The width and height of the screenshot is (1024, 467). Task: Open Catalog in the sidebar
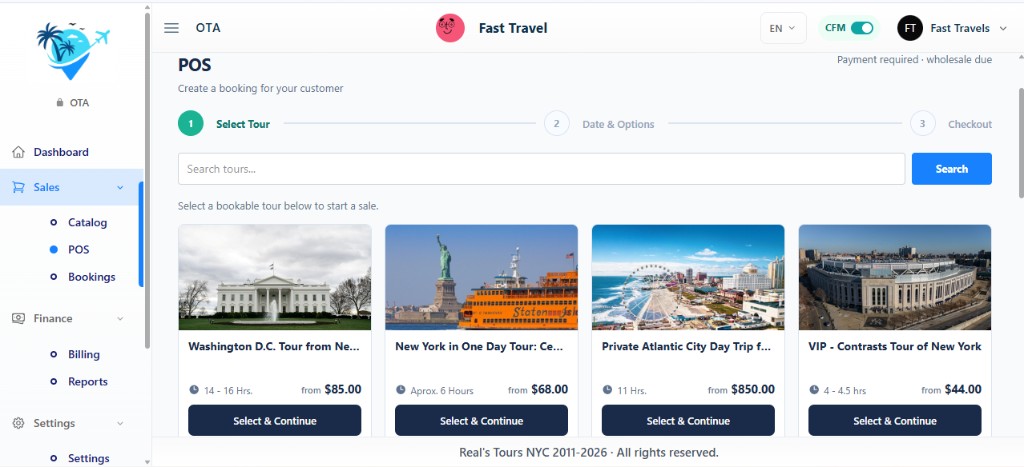point(88,223)
